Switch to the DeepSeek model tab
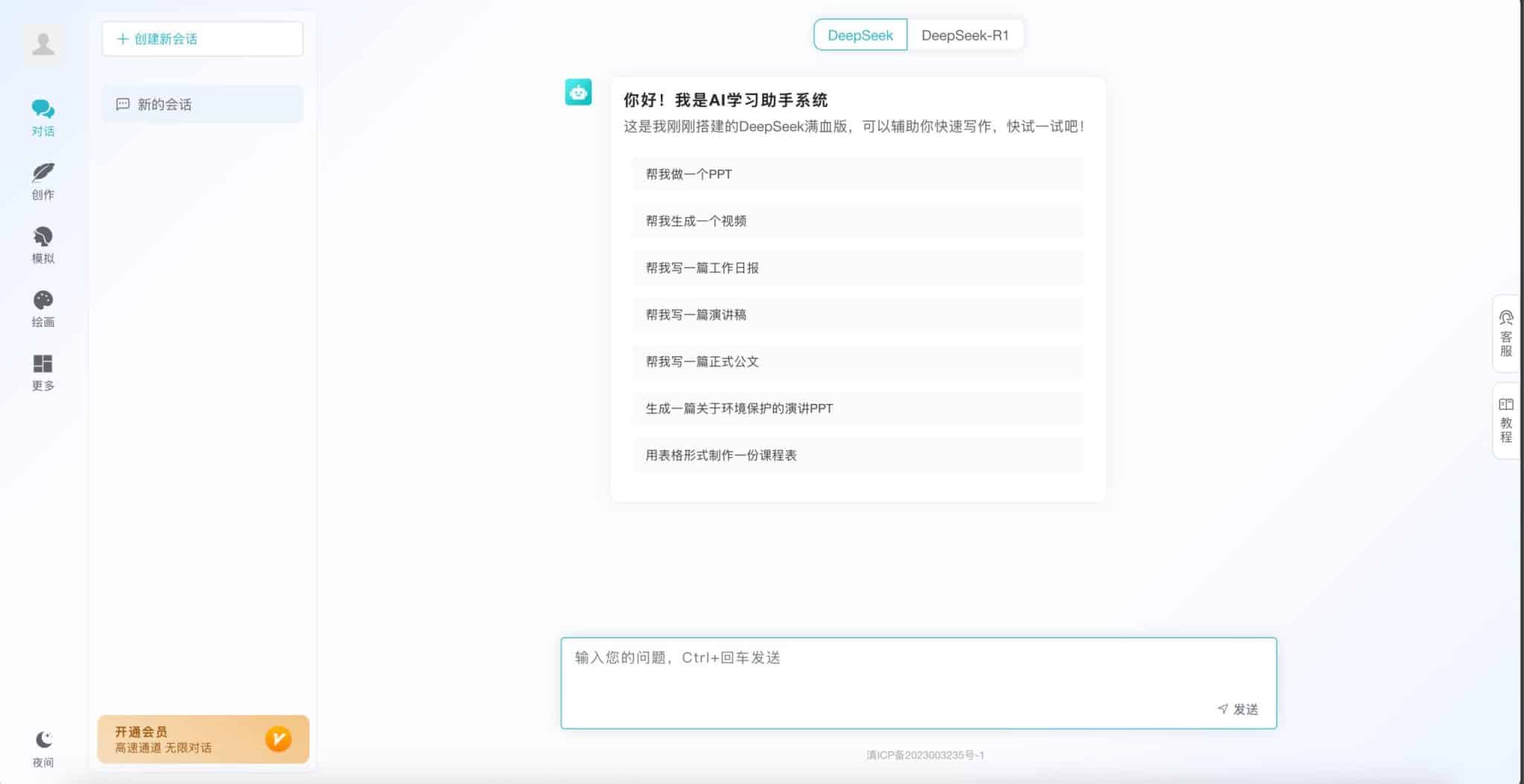Viewport: 1524px width, 784px height. click(860, 35)
